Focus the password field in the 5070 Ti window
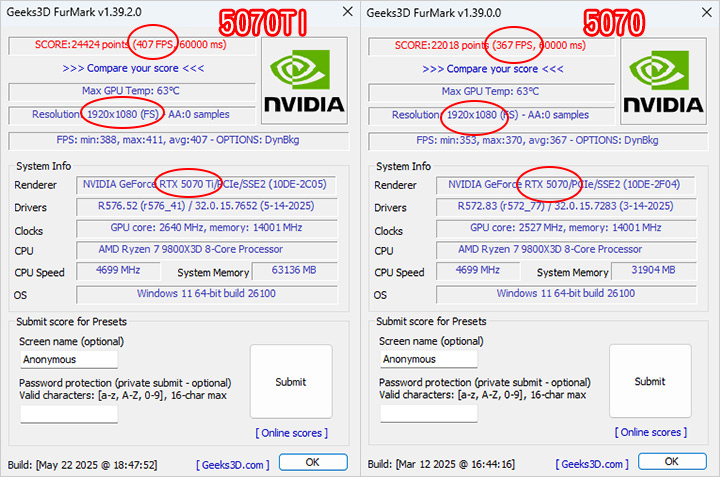 [x=69, y=415]
